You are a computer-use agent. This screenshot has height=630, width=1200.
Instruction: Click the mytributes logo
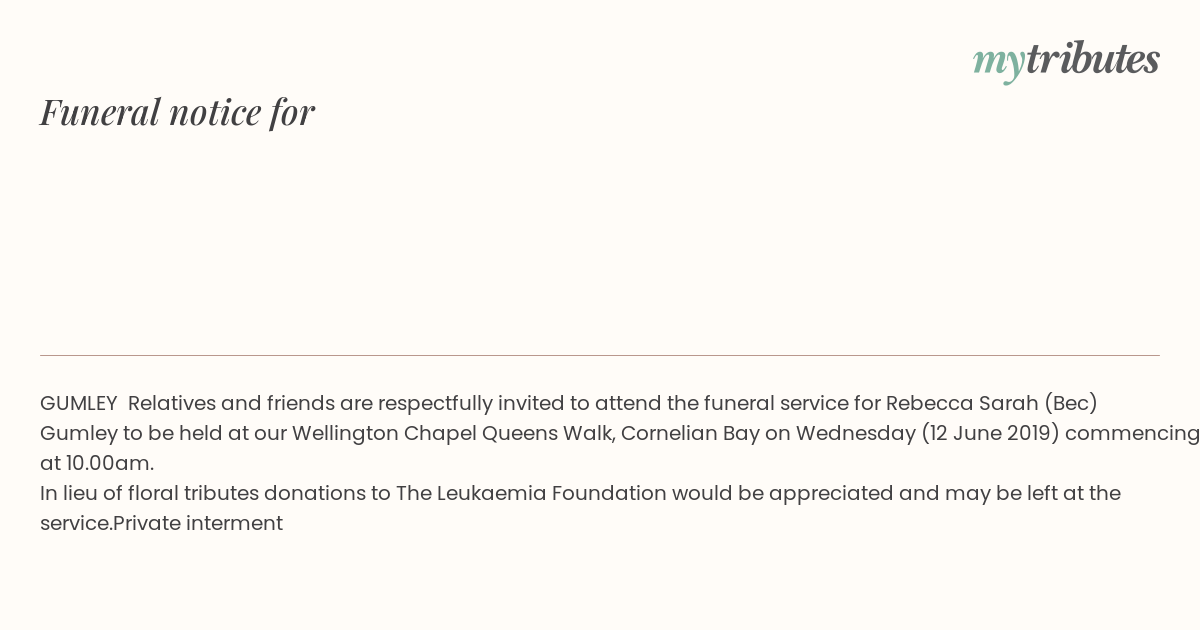[x=1066, y=61]
